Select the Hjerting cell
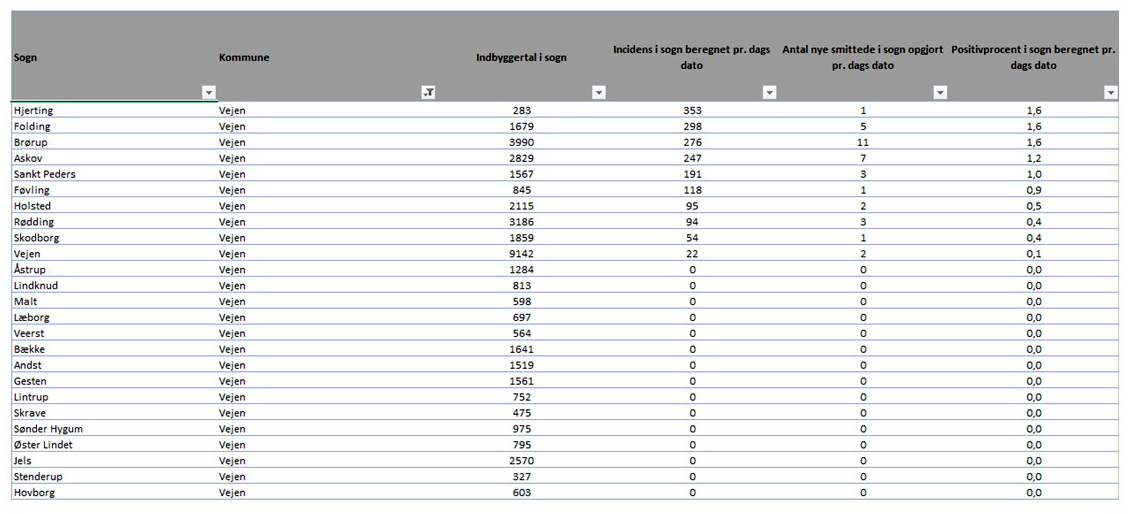 pos(113,111)
